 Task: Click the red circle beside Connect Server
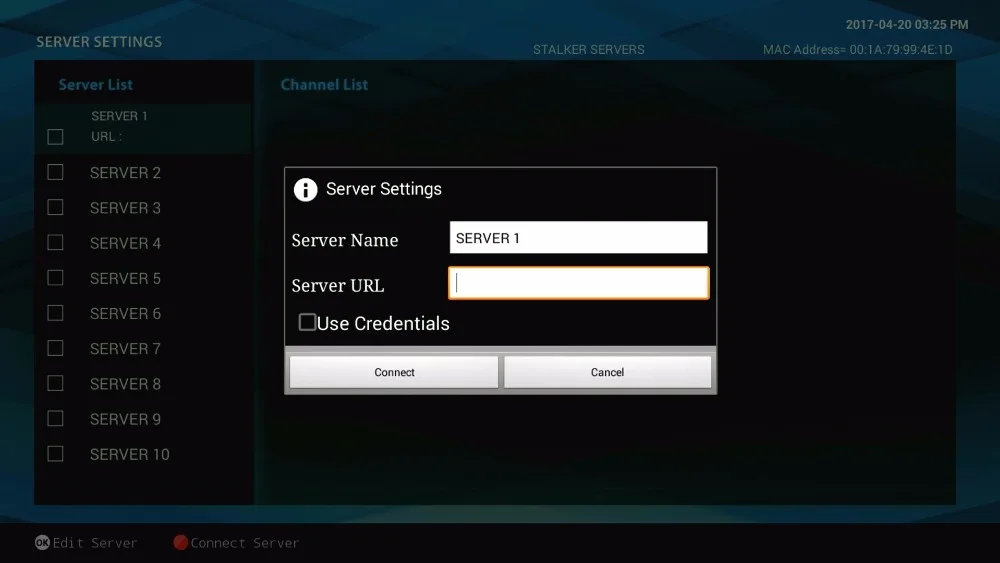[x=180, y=543]
